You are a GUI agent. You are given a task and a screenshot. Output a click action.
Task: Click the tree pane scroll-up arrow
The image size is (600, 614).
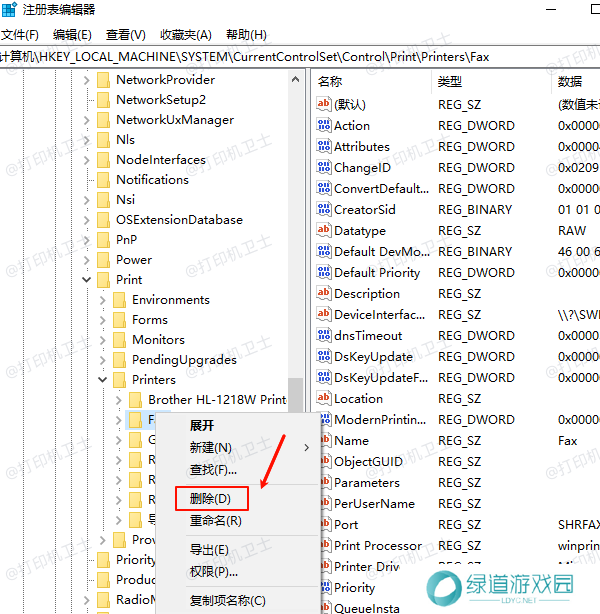coord(295,80)
